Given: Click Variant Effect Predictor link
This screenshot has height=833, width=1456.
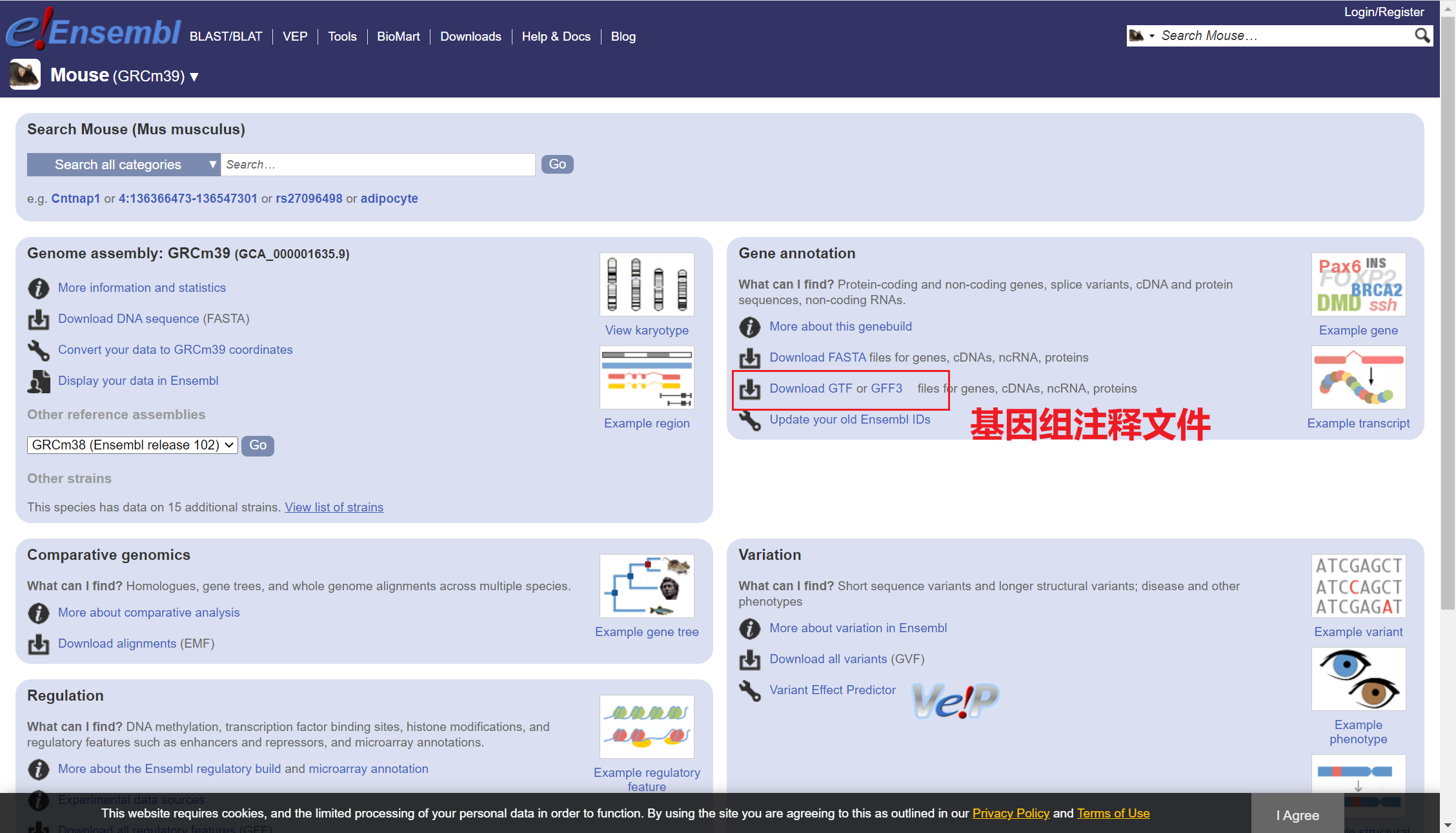Looking at the screenshot, I should (x=833, y=690).
